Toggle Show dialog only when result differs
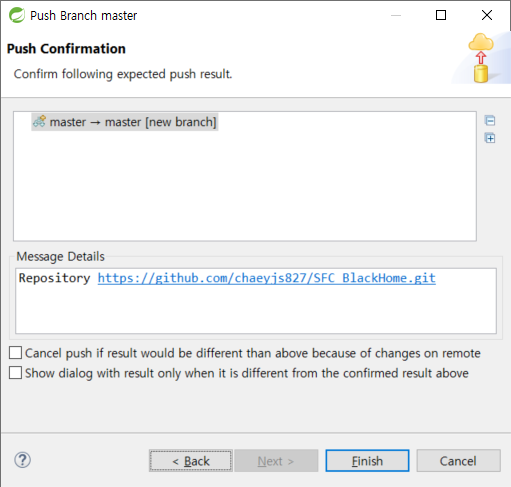The height and width of the screenshot is (487, 511). tap(15, 373)
